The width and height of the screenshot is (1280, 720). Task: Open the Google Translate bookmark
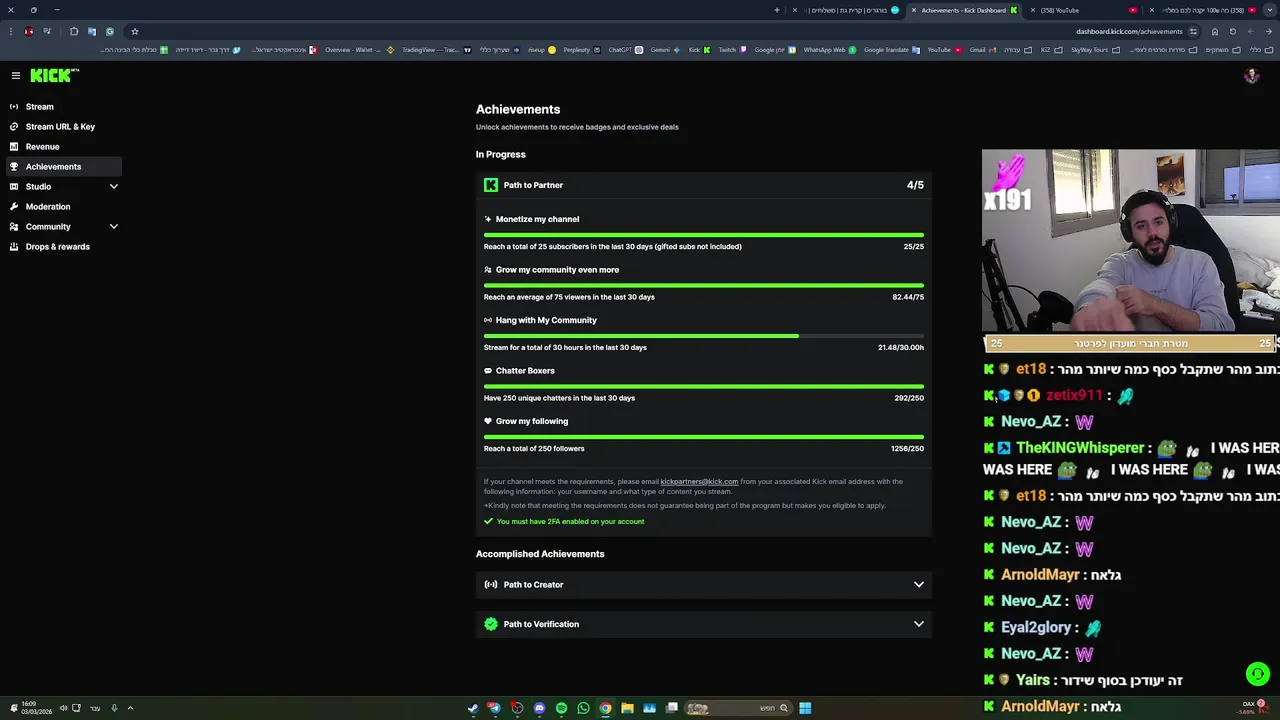(x=891, y=50)
